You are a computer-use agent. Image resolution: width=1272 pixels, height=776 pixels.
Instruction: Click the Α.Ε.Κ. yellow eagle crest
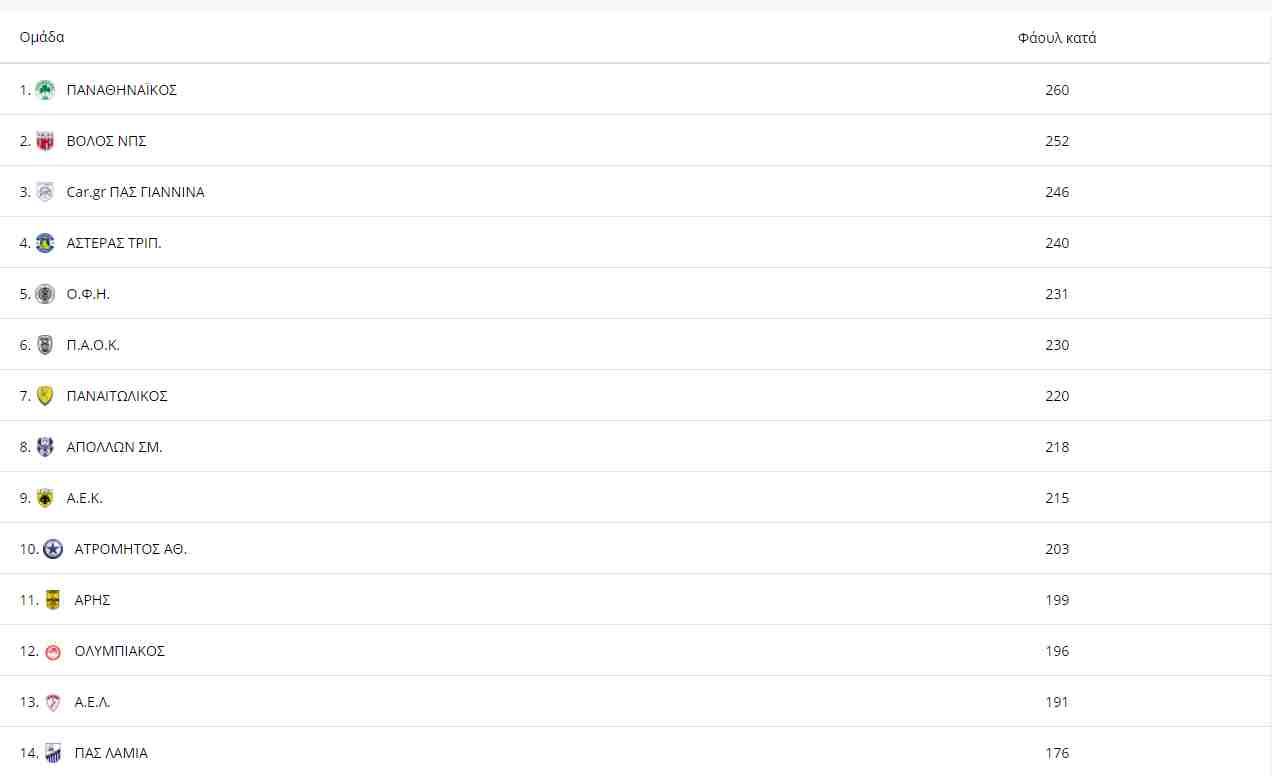pos(45,498)
